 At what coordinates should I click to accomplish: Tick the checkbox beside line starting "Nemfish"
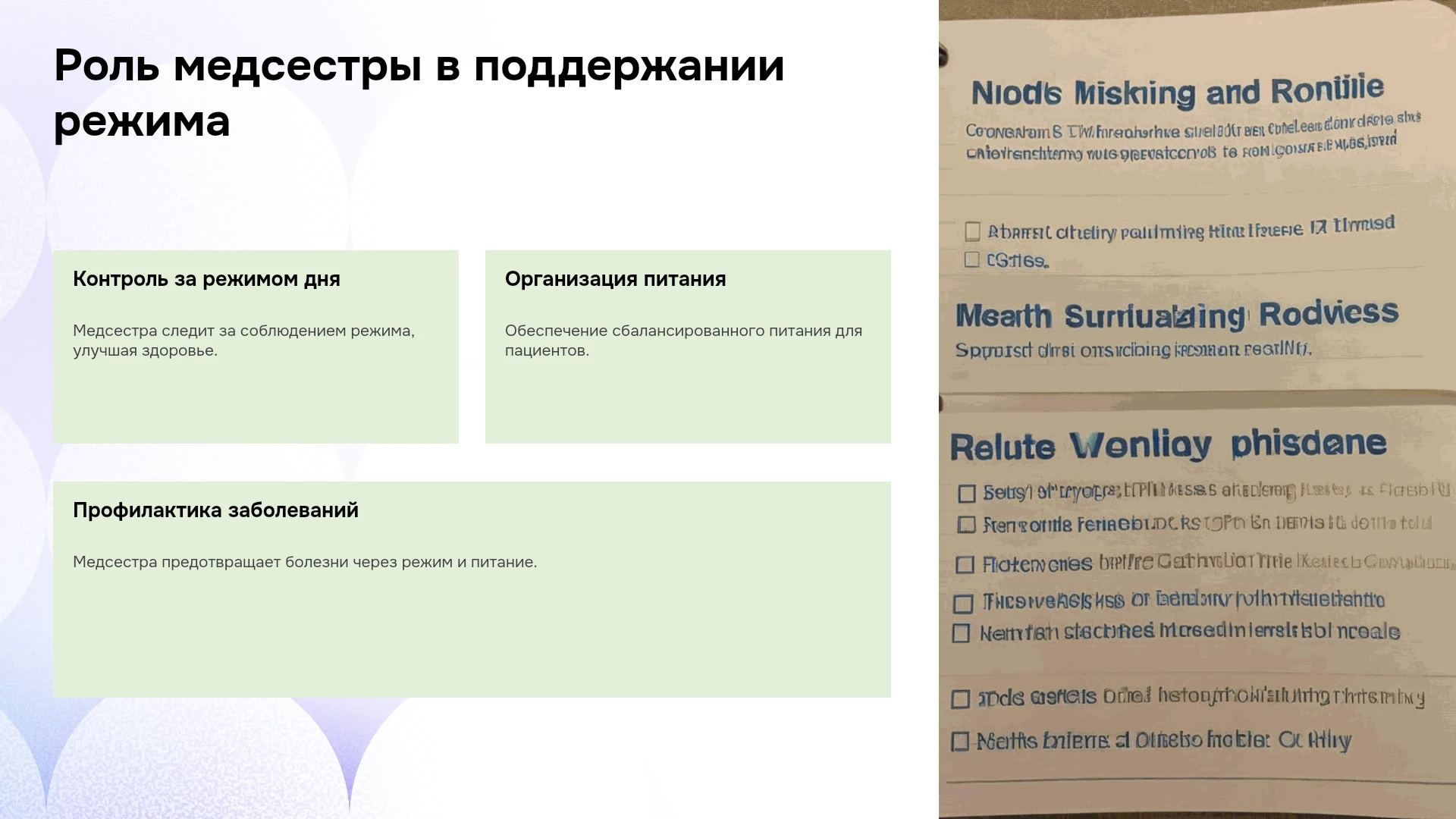(961, 633)
